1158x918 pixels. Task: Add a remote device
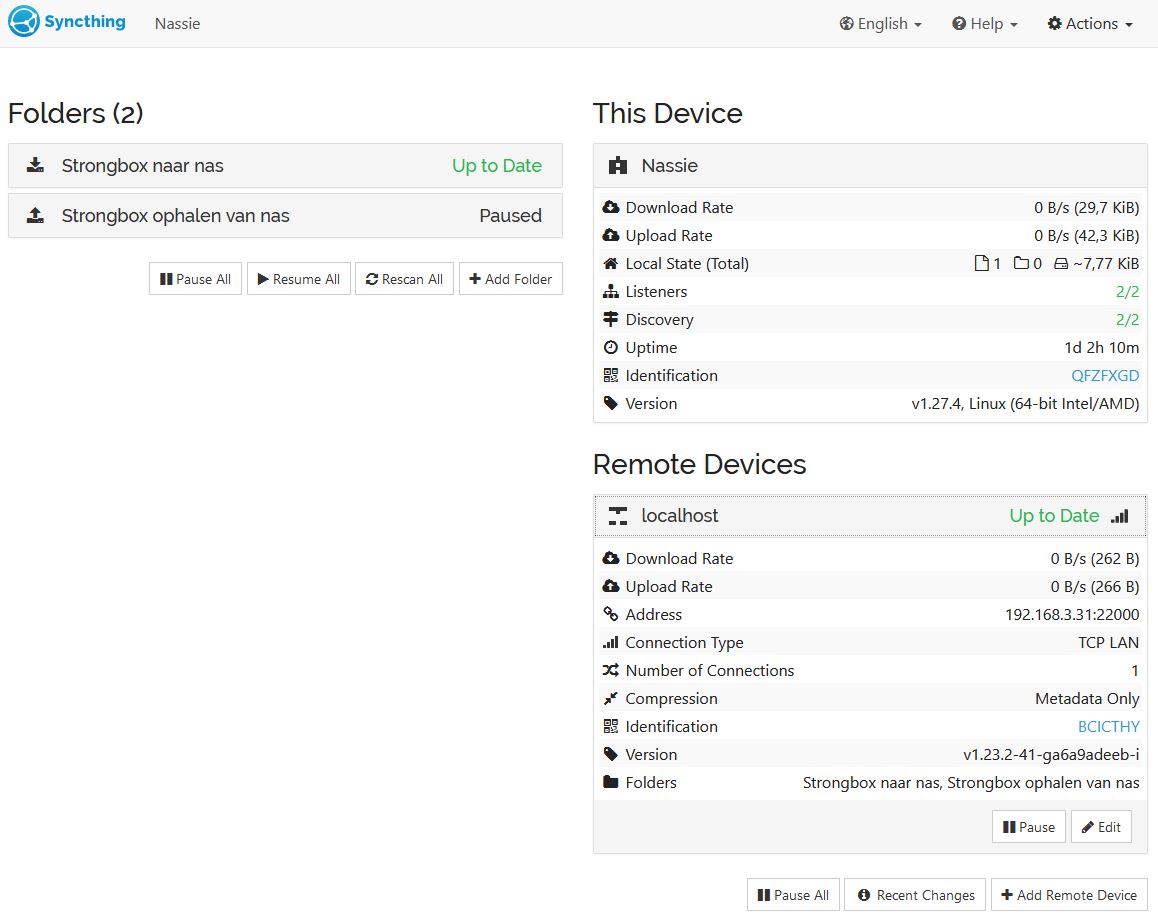(x=1069, y=894)
